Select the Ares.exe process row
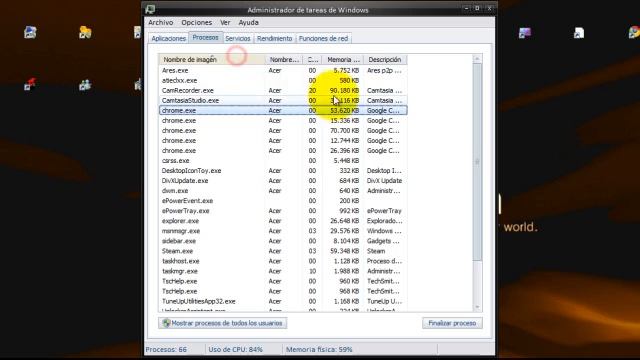Screen dimensions: 640x360 tap(283, 71)
